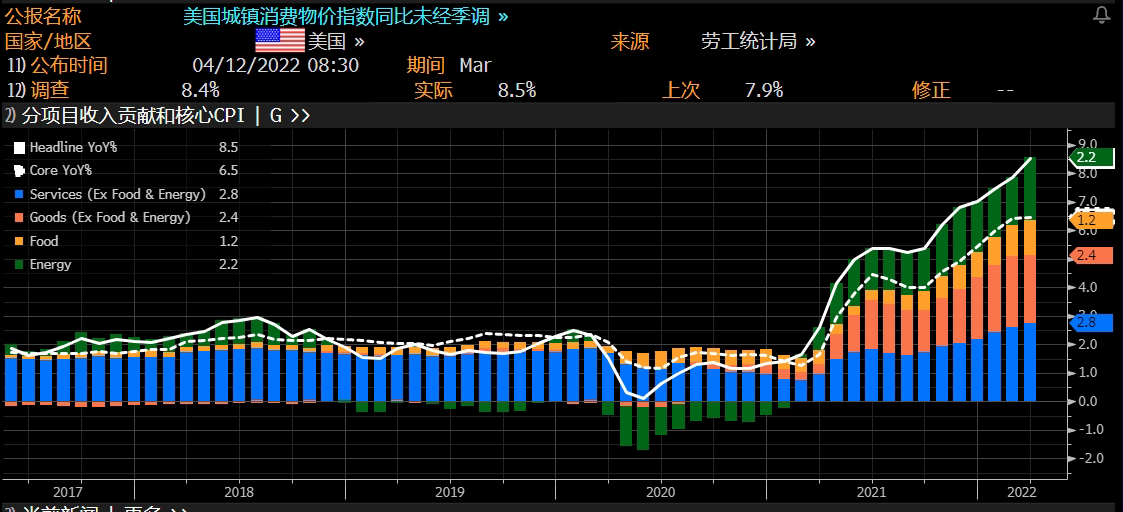Open the 劳工统计局 source link
The width and height of the screenshot is (1123, 512).
[x=758, y=42]
